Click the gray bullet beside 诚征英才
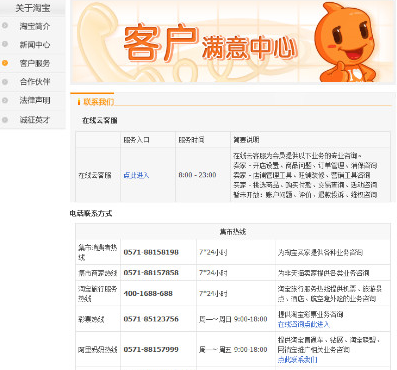 point(5,120)
